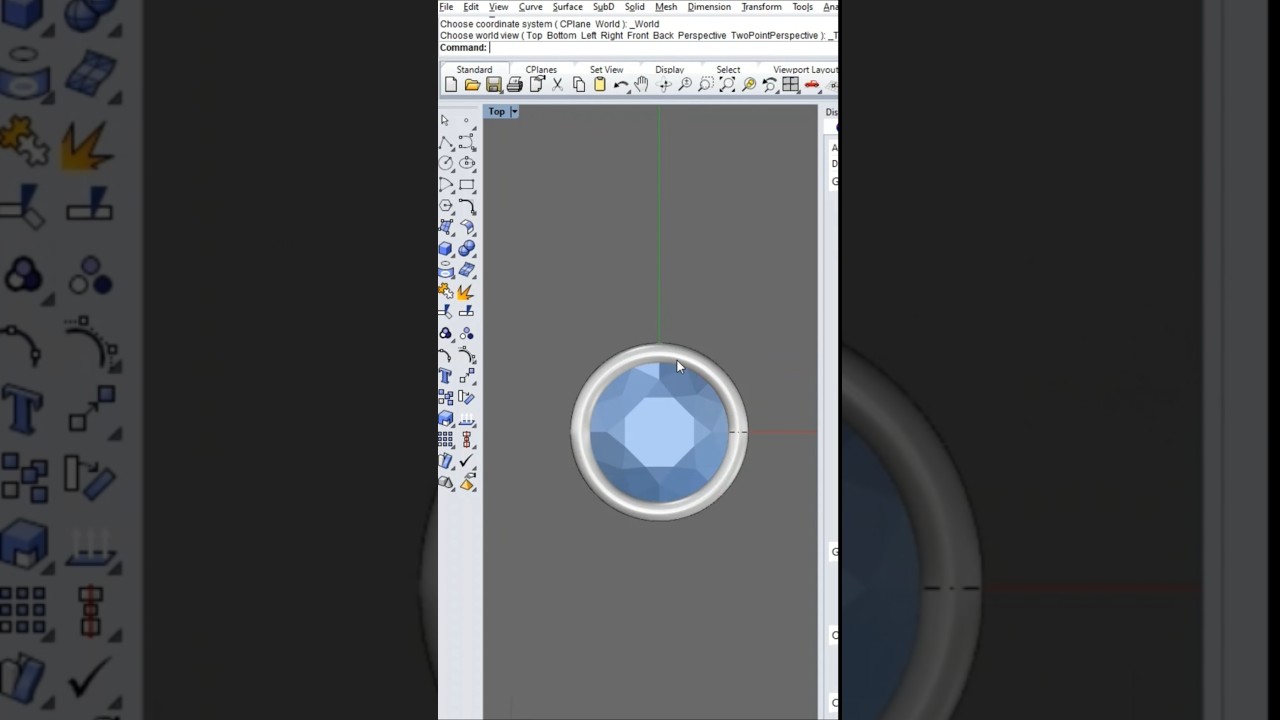Click the Zoom Window icon

706,85
